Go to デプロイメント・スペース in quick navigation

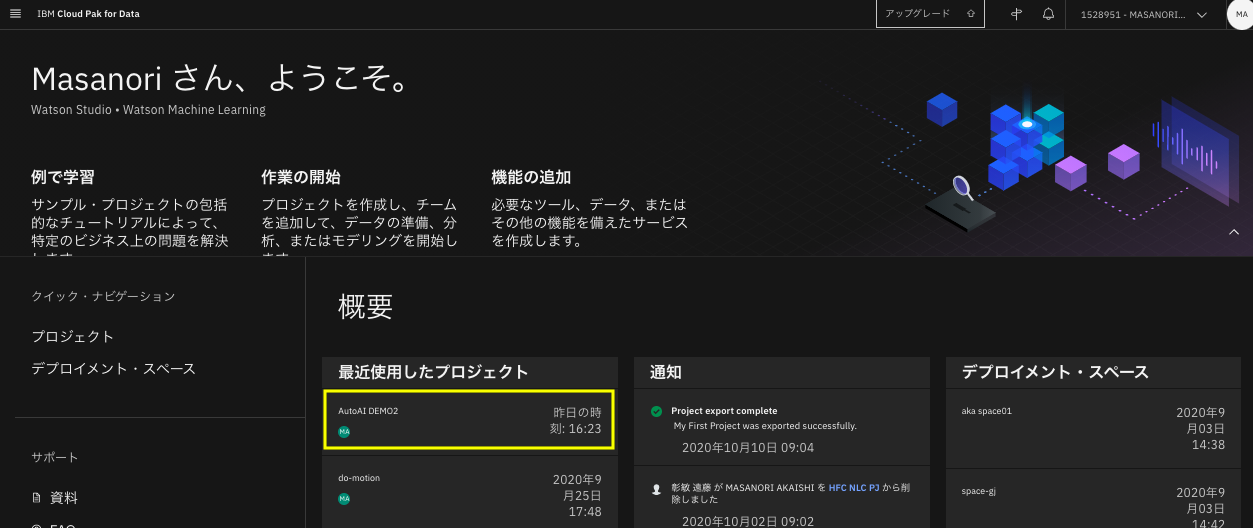coord(114,368)
